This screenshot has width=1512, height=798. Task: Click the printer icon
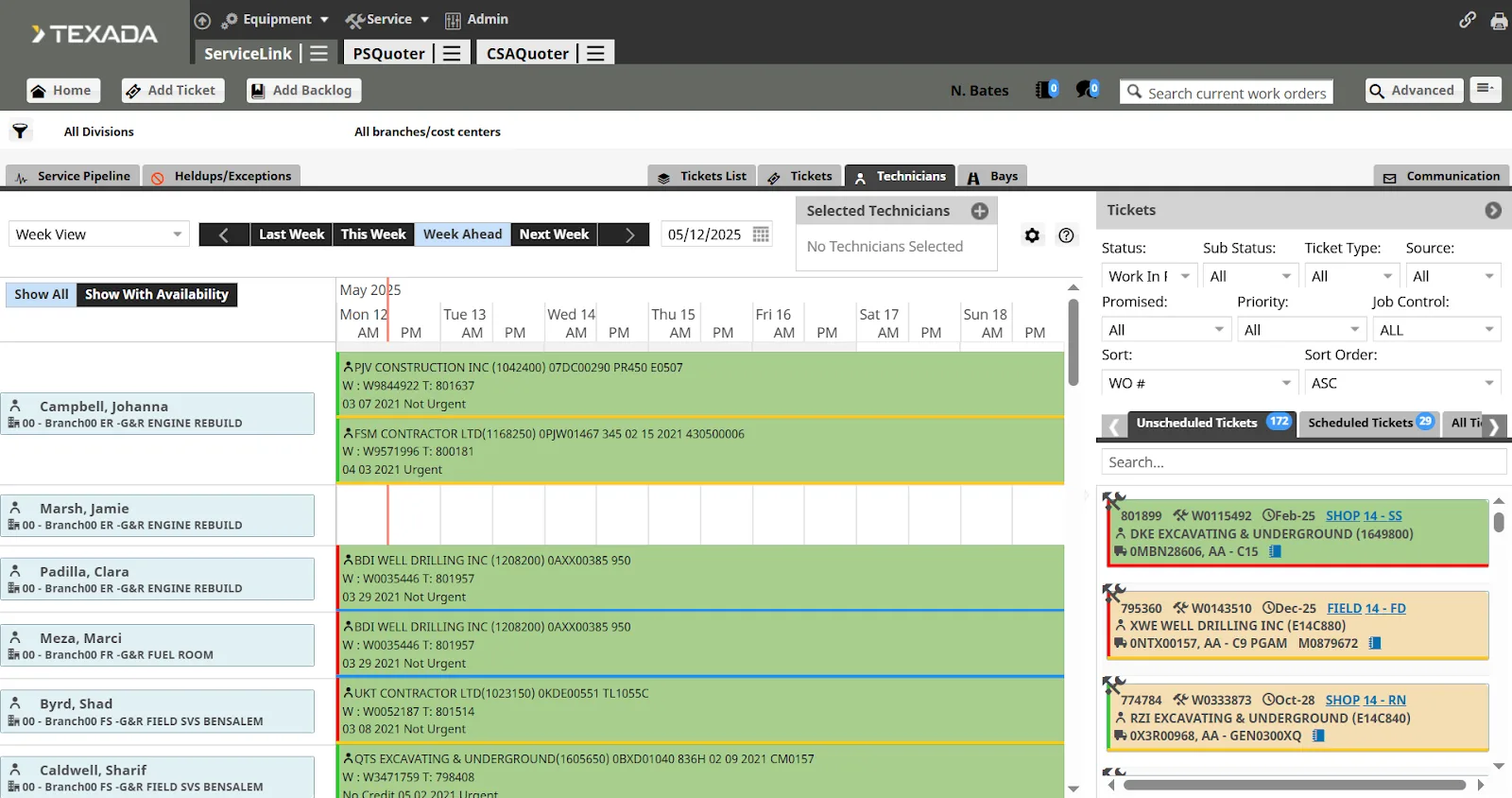click(x=1499, y=21)
